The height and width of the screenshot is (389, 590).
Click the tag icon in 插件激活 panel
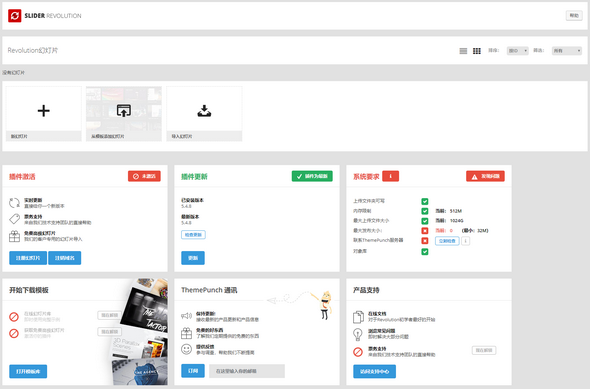point(14,219)
